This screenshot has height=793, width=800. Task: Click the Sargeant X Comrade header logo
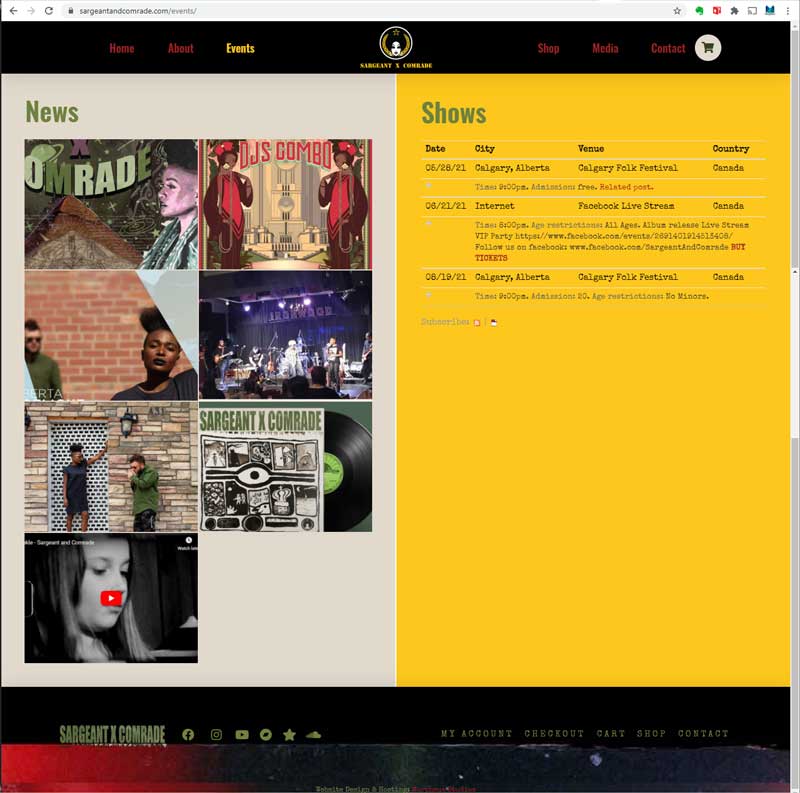pos(396,47)
